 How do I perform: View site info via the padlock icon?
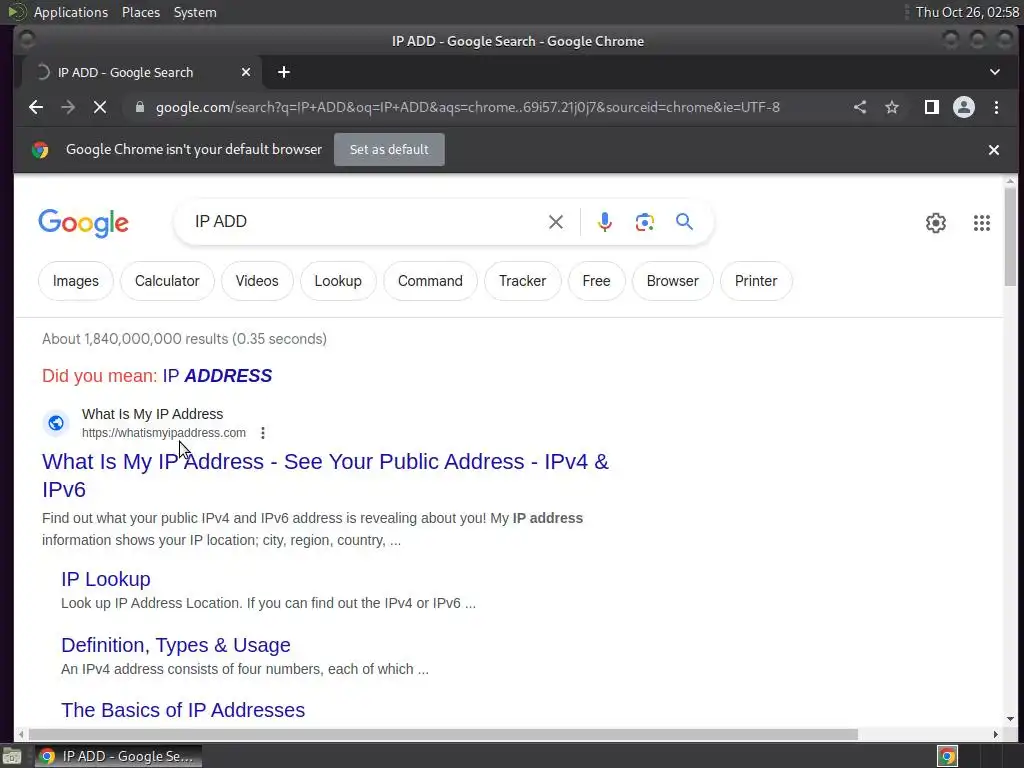pos(139,107)
